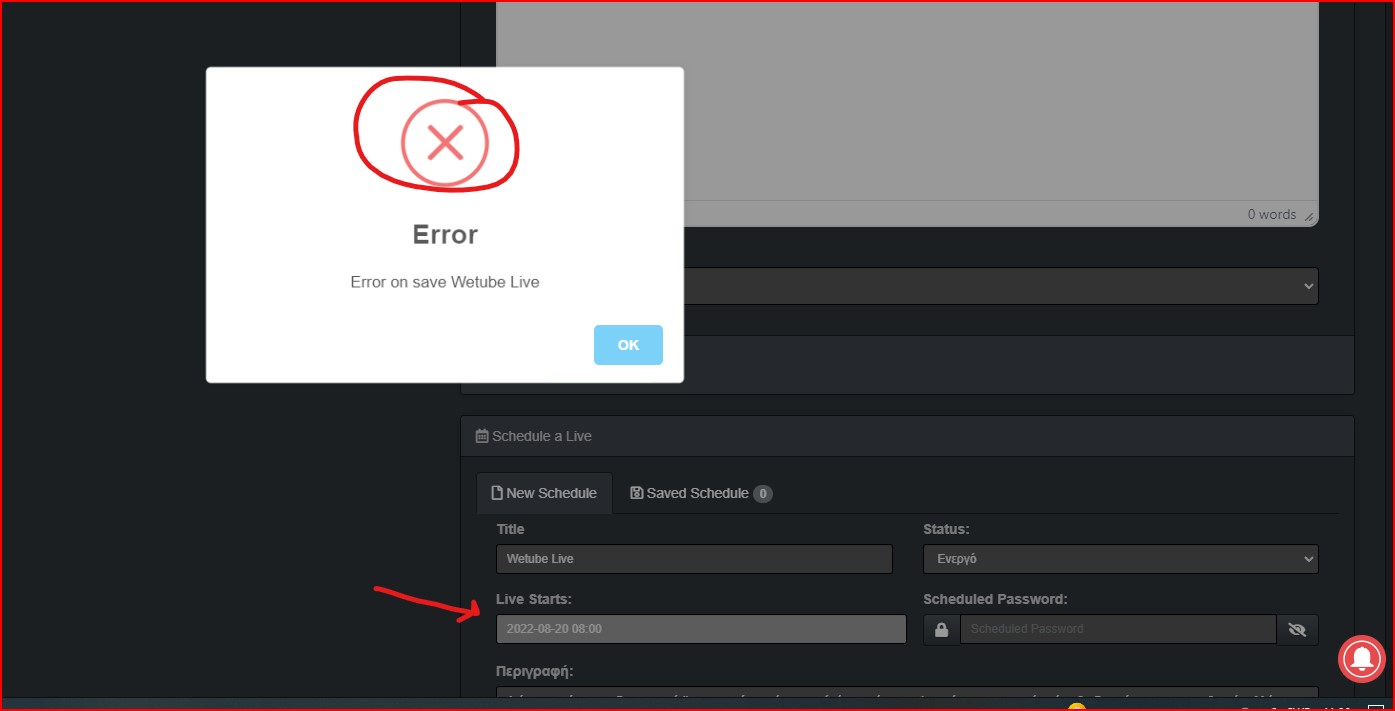Click the lock icon beside Scheduled Password

click(x=941, y=629)
